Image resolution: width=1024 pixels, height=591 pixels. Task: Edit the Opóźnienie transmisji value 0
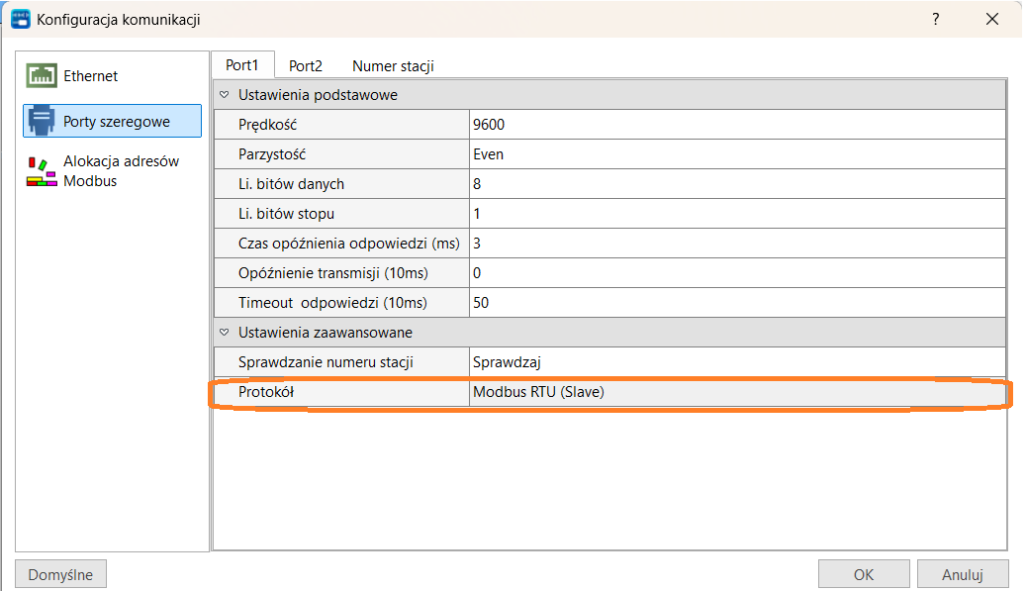(737, 273)
